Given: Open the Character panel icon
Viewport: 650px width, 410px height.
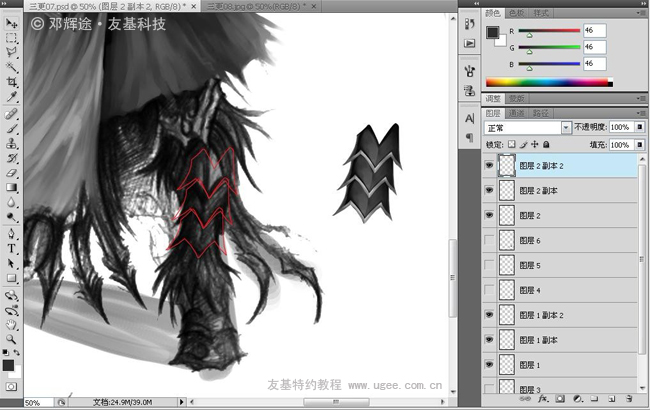Looking at the screenshot, I should pyautogui.click(x=470, y=118).
